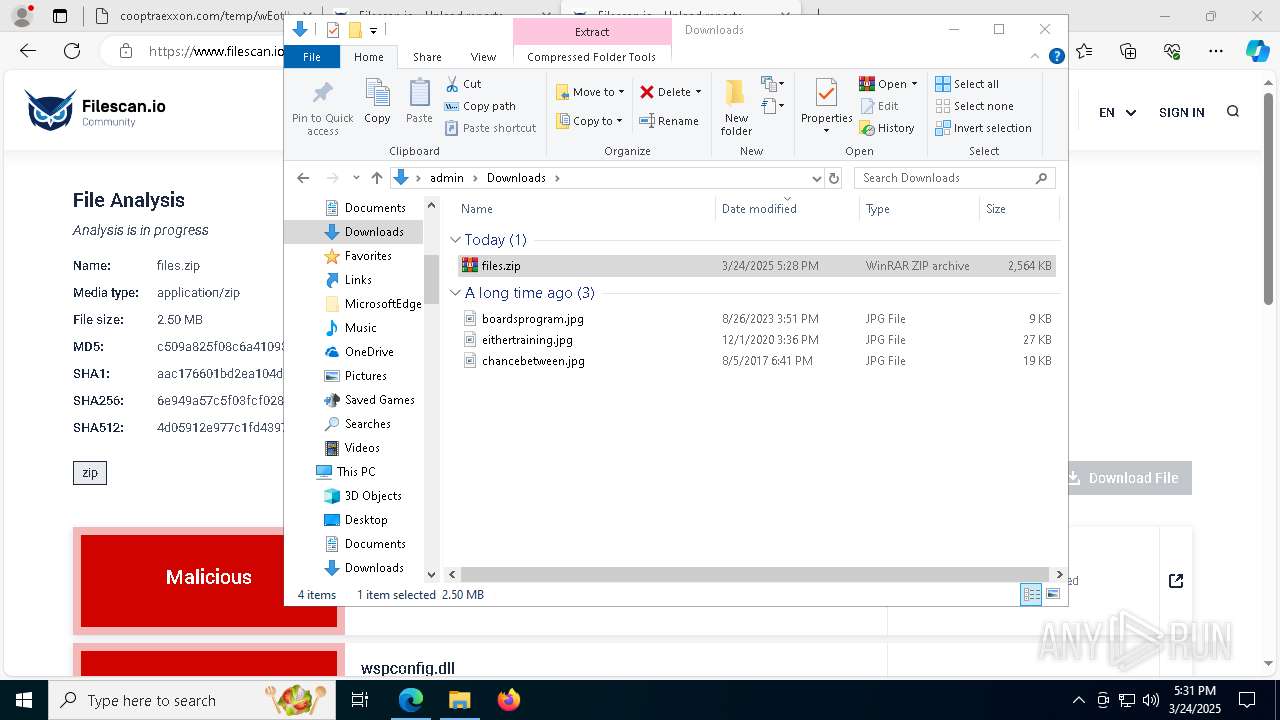Switch to large icons view
The height and width of the screenshot is (720, 1280).
(1052, 595)
